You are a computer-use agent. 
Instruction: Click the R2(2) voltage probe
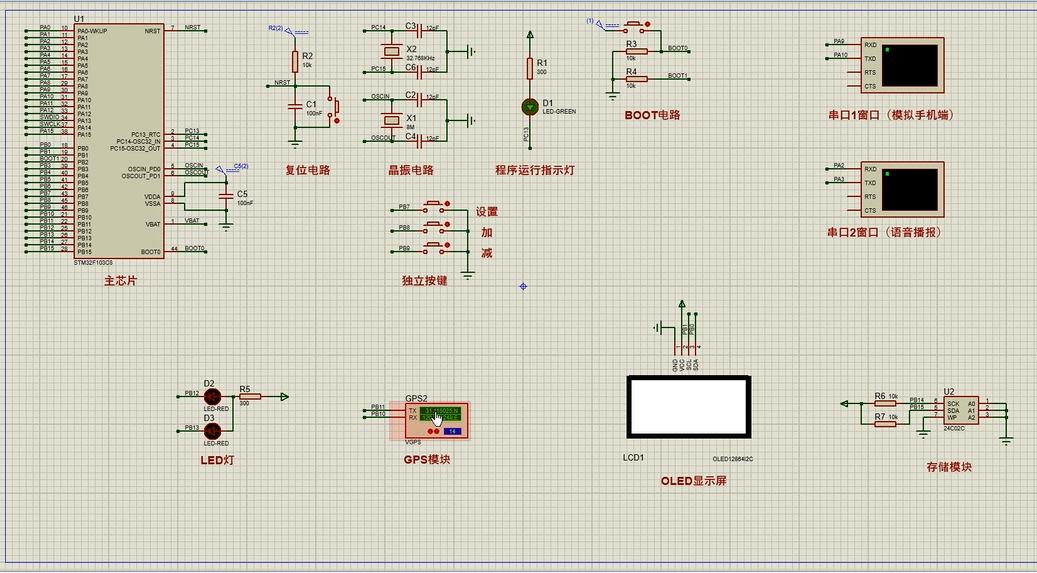pos(288,29)
